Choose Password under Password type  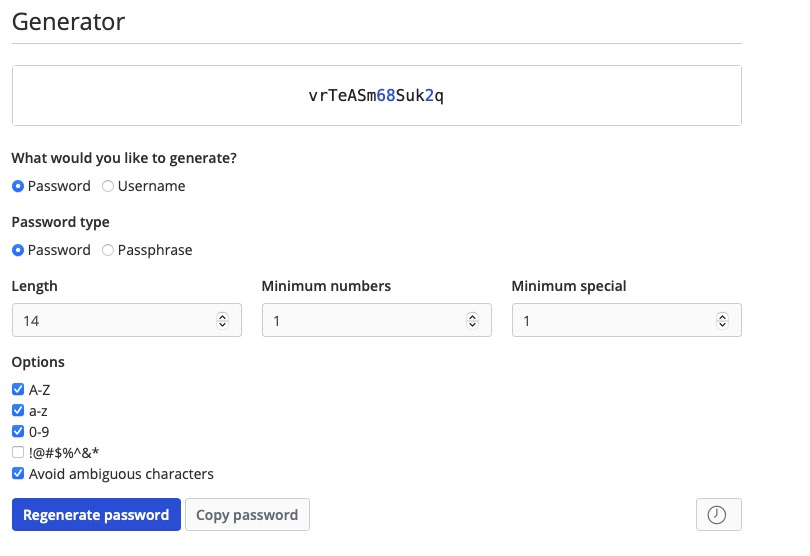click(18, 250)
